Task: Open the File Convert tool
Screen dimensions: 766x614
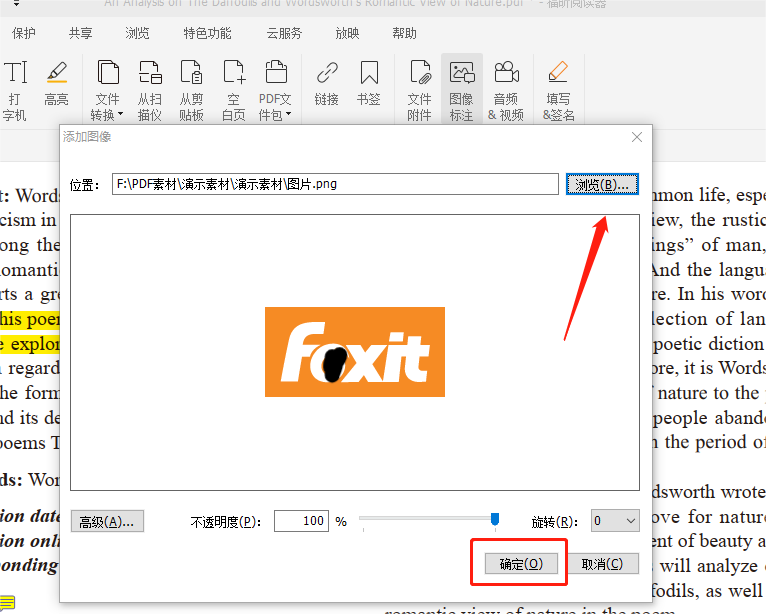Action: point(107,90)
